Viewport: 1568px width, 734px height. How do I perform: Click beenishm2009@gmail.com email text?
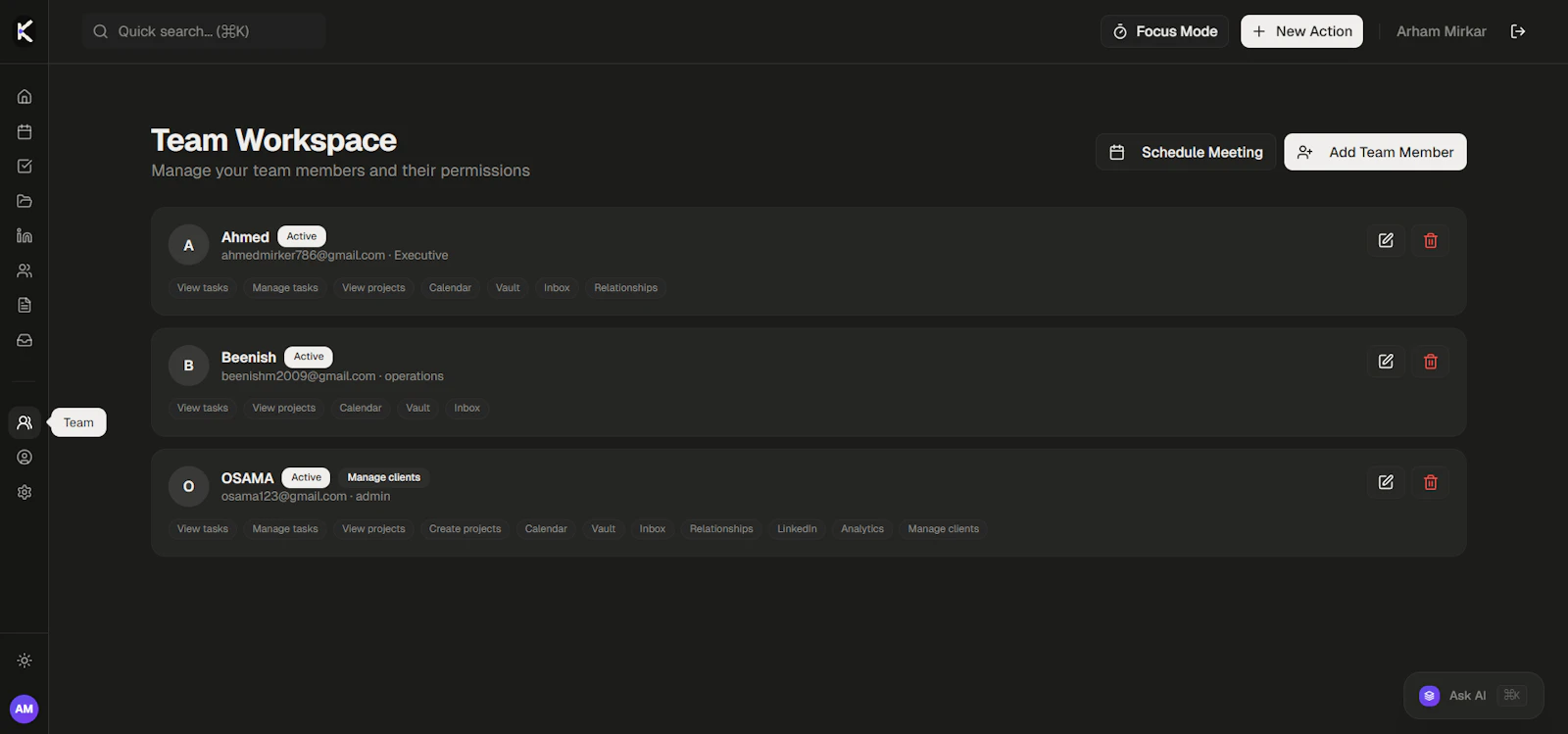coord(298,376)
